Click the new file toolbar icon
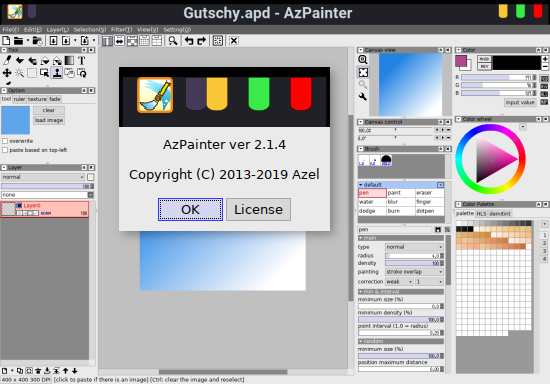Viewport: 550px width, 384px height. pos(6,41)
